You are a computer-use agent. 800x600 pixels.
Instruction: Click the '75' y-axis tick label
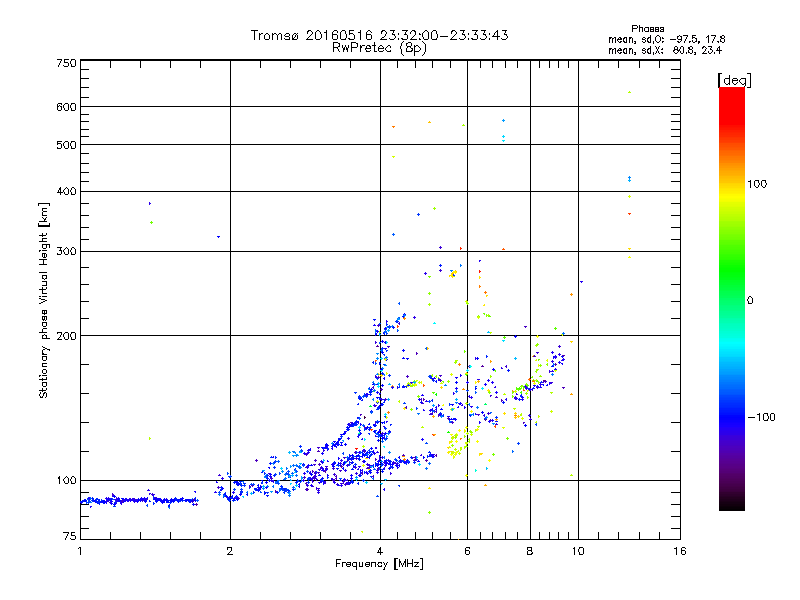point(70,536)
